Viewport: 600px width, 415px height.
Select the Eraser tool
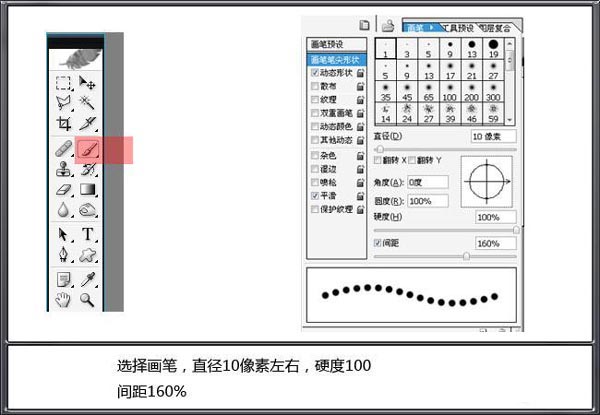pyautogui.click(x=63, y=189)
